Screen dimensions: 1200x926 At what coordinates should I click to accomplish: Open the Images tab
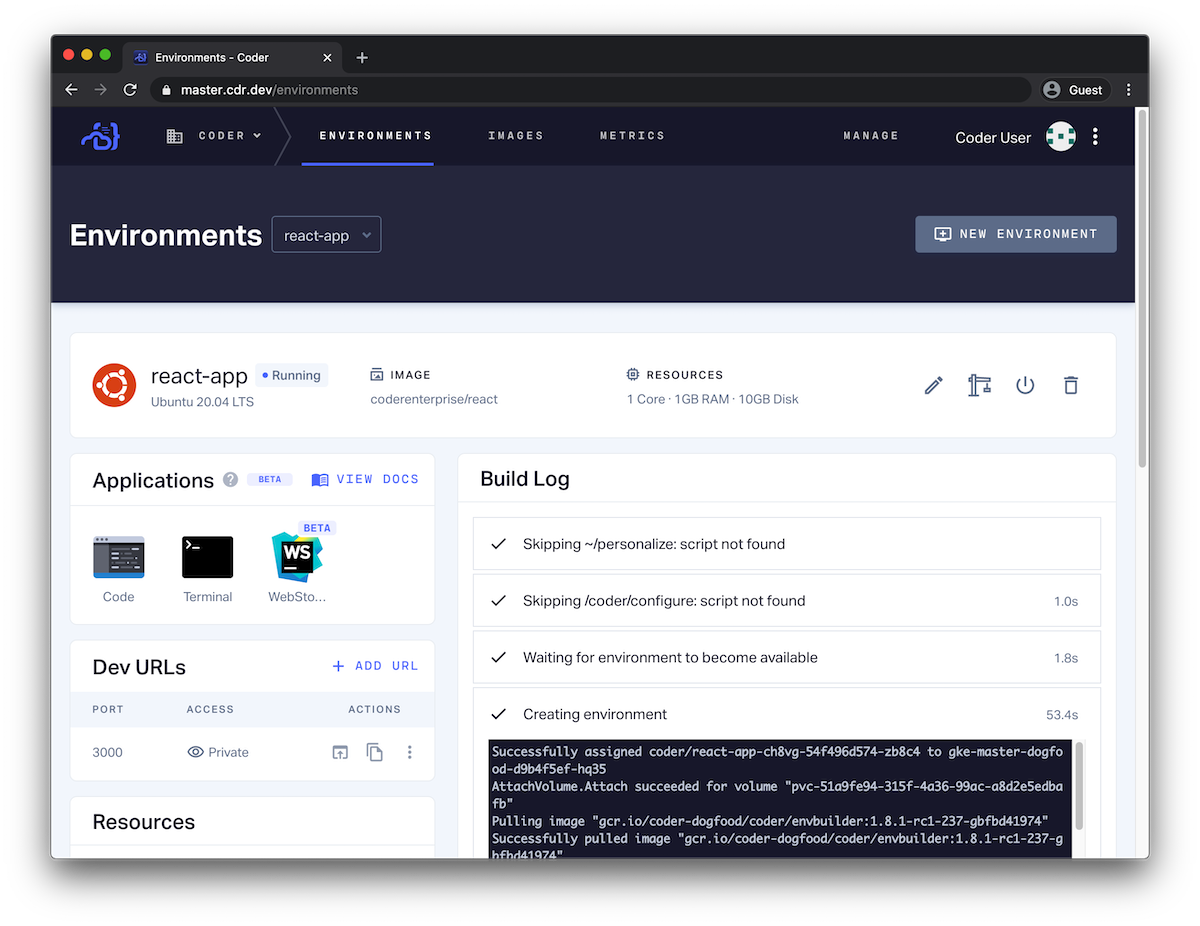click(x=516, y=136)
